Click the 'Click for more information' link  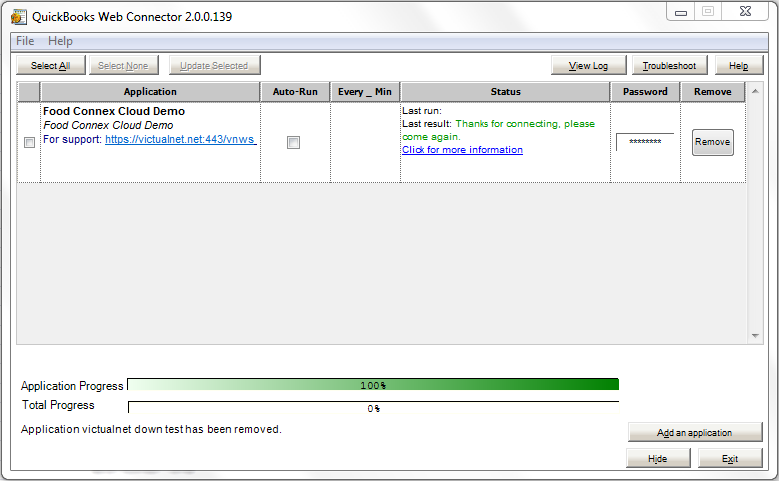462,150
